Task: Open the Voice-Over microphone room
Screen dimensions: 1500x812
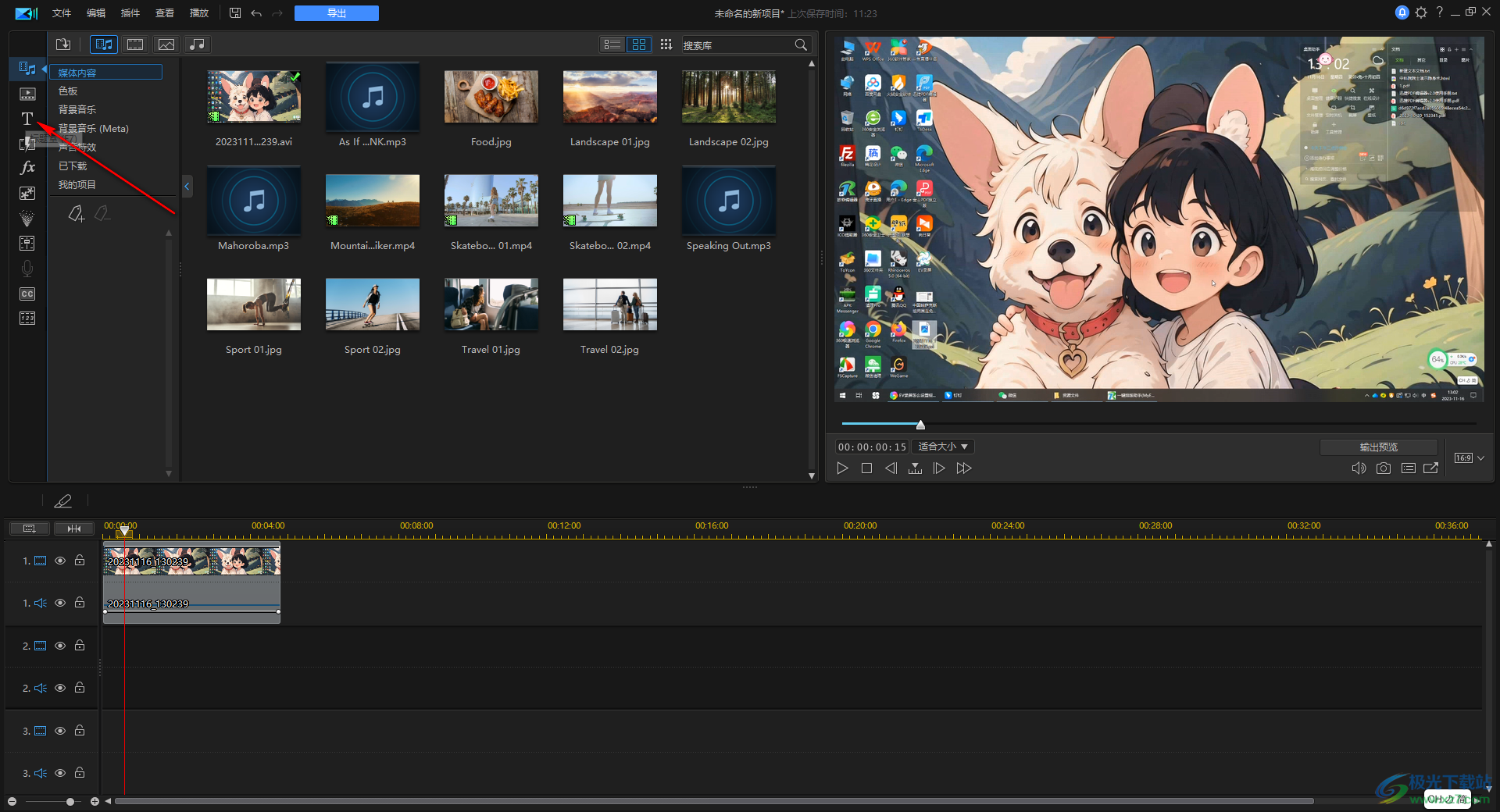Action: 27,269
